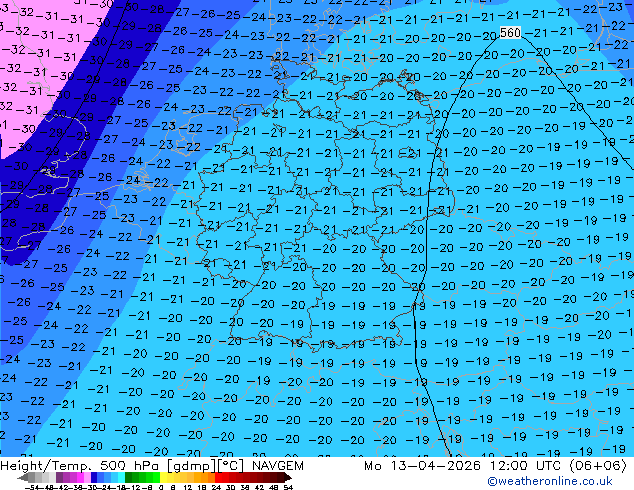Click the (06+06) forecast run label
The width and height of the screenshot is (634, 490).
click(x=598, y=466)
